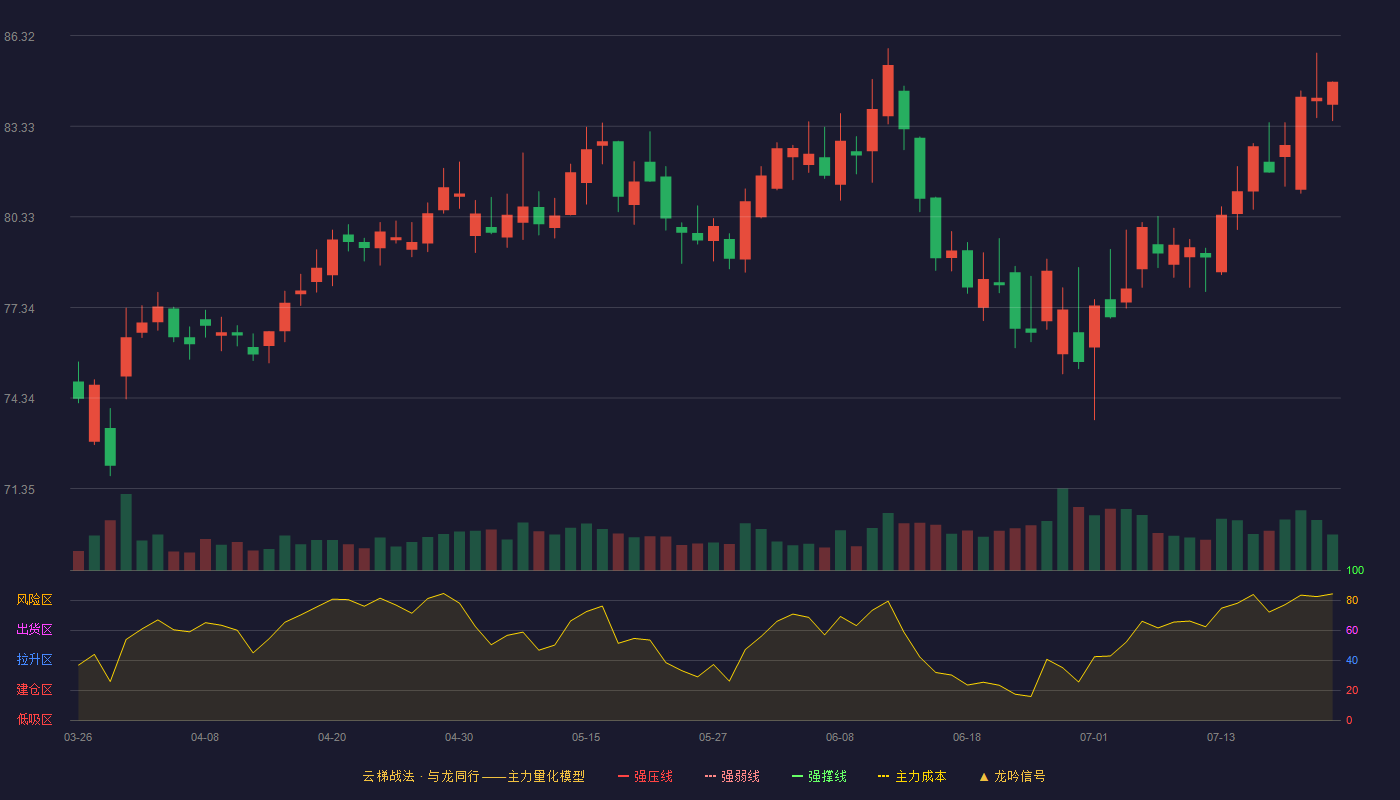
Task: Select the 低吸区 zone label
Action: (34, 719)
